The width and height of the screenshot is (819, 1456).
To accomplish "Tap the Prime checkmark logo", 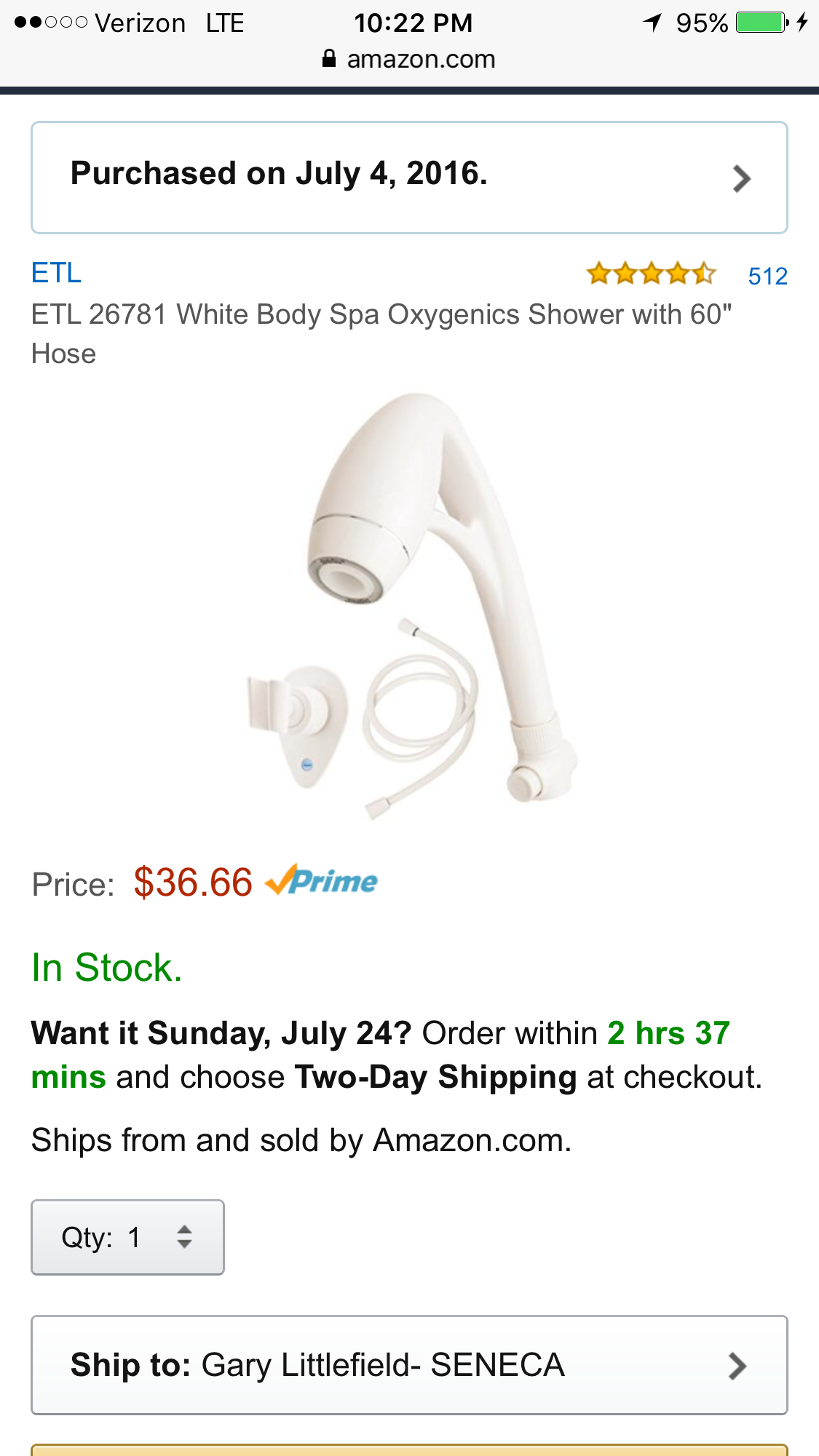I will (x=321, y=880).
